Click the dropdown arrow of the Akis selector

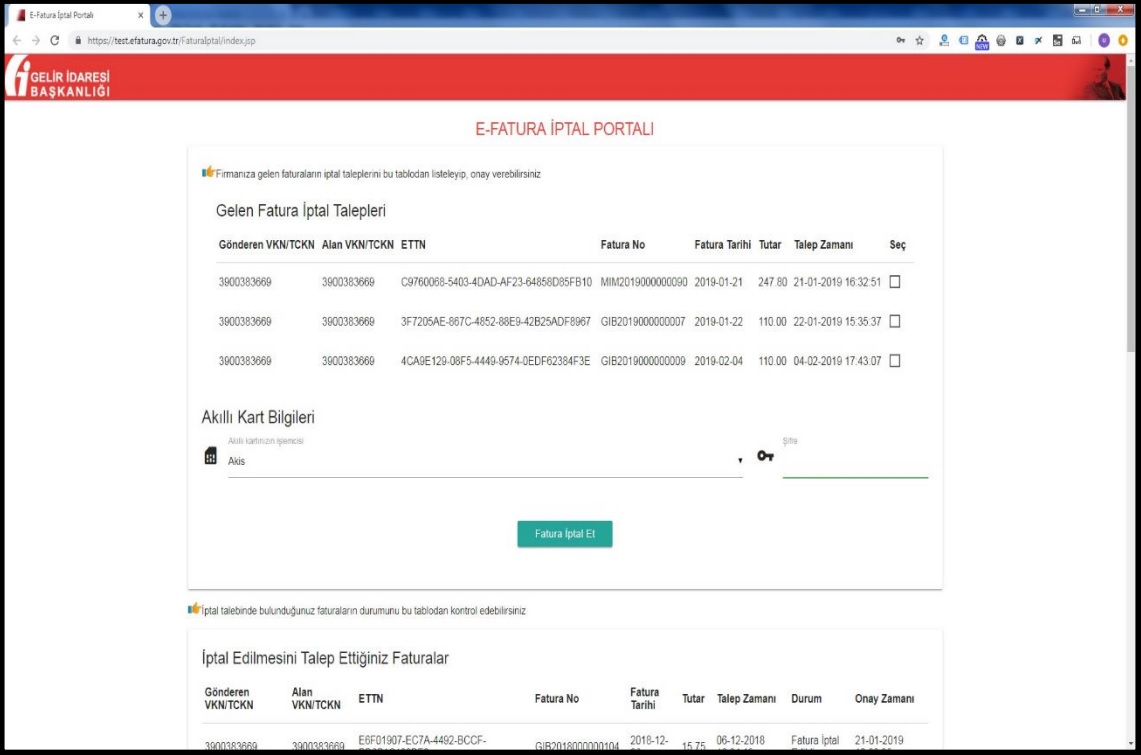click(740, 461)
